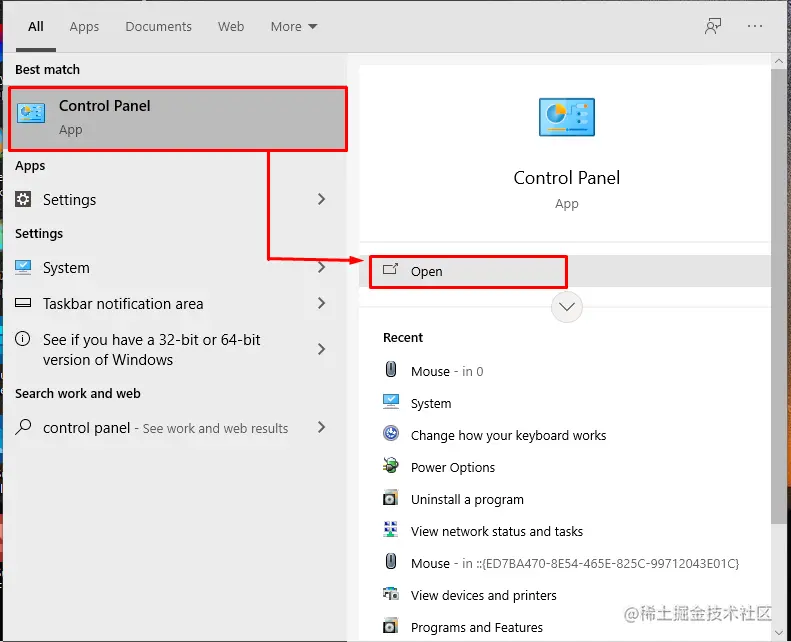Click the Mouse icon for the ED7BA470 entry
Image resolution: width=791 pixels, height=642 pixels.
click(x=390, y=561)
